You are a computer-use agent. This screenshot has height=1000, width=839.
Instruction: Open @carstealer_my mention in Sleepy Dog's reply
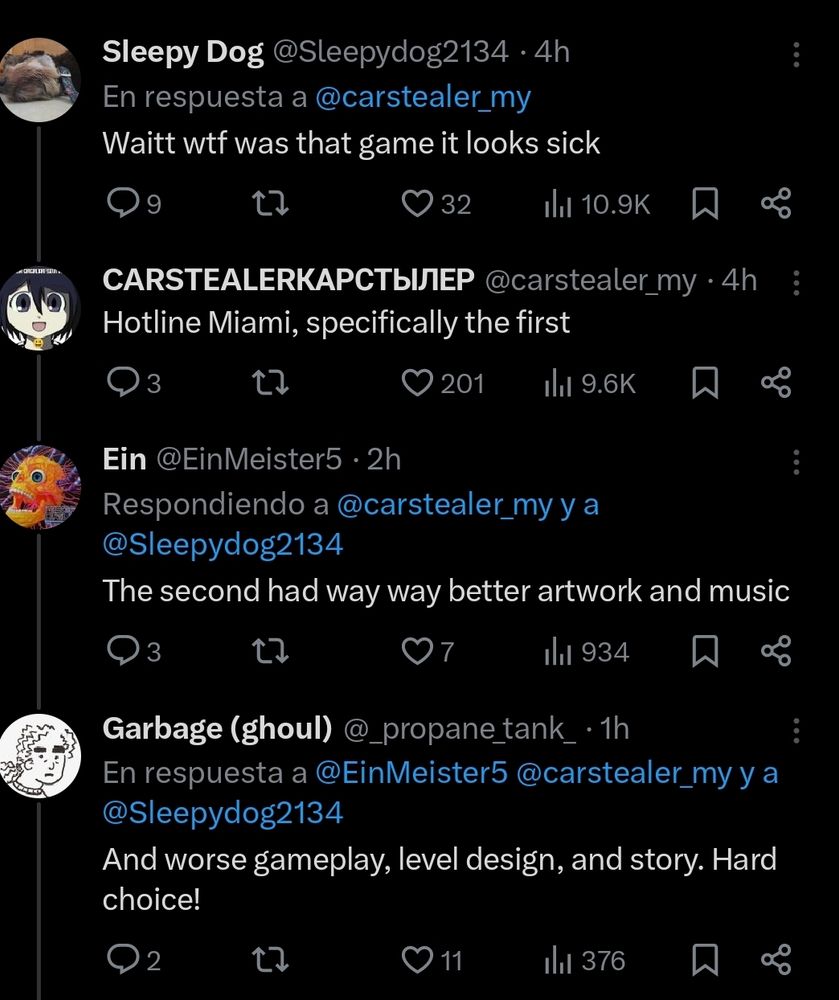pos(423,98)
